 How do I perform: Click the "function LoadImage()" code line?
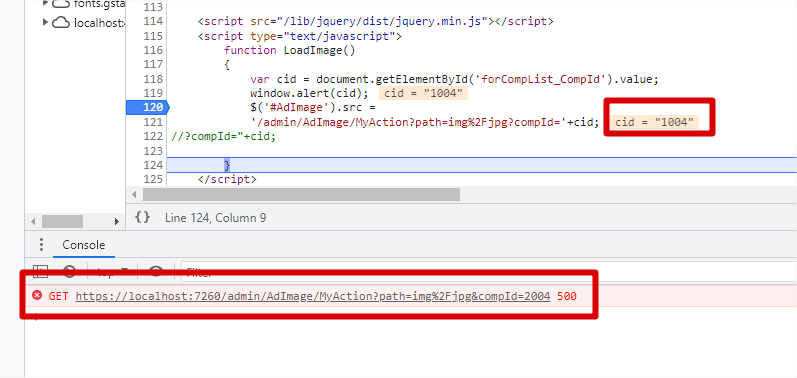click(289, 50)
